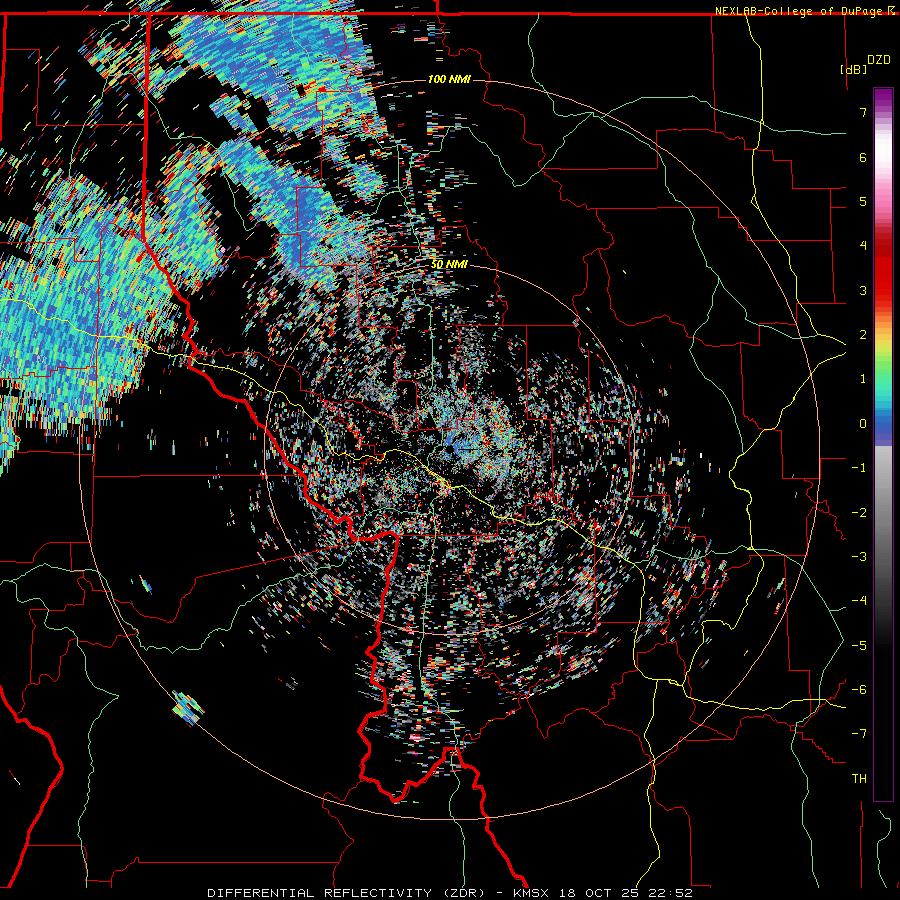Click the -2 value on color scale
The image size is (900, 900).
(859, 513)
